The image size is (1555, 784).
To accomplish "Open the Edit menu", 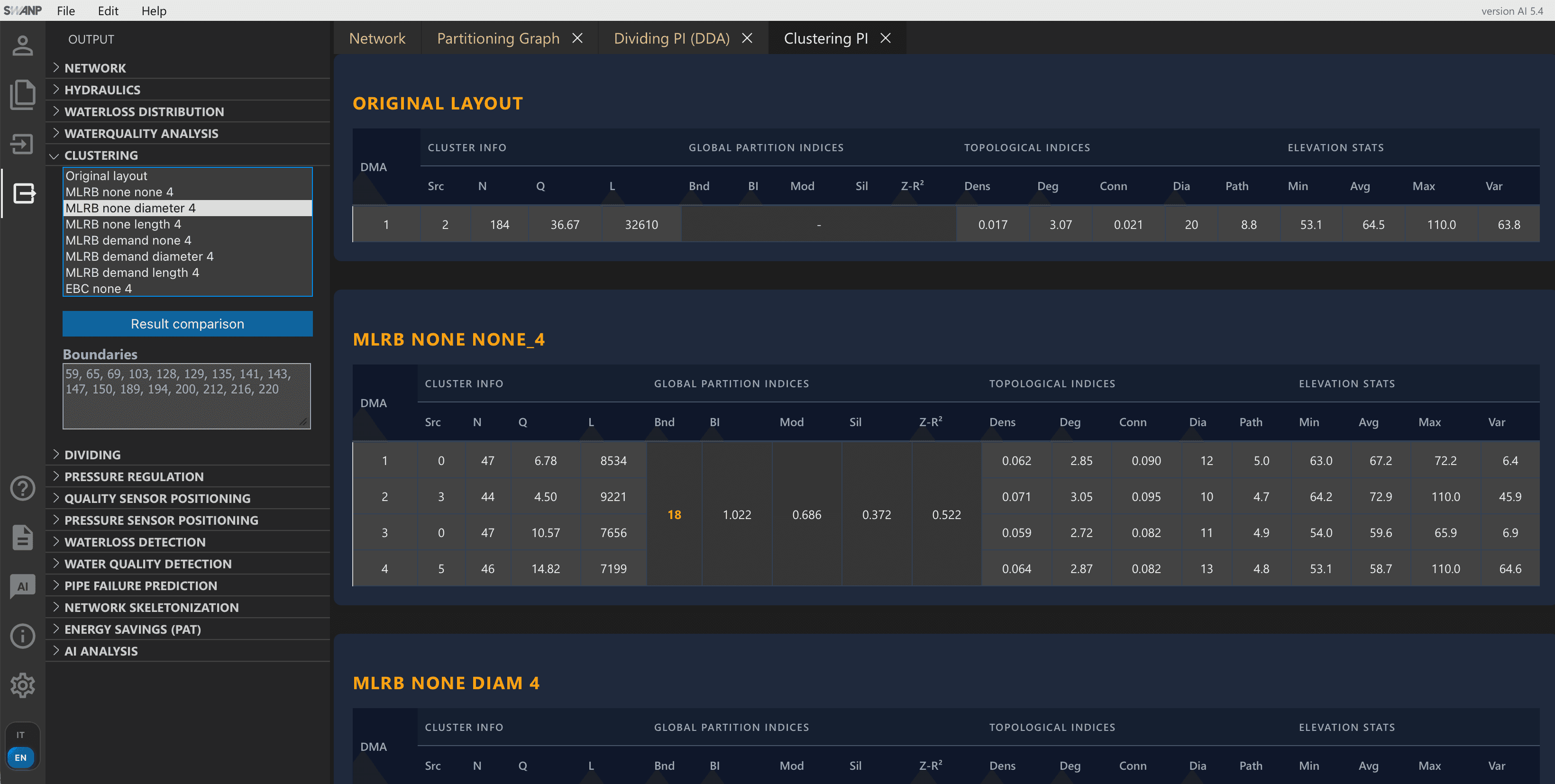I will click(108, 10).
